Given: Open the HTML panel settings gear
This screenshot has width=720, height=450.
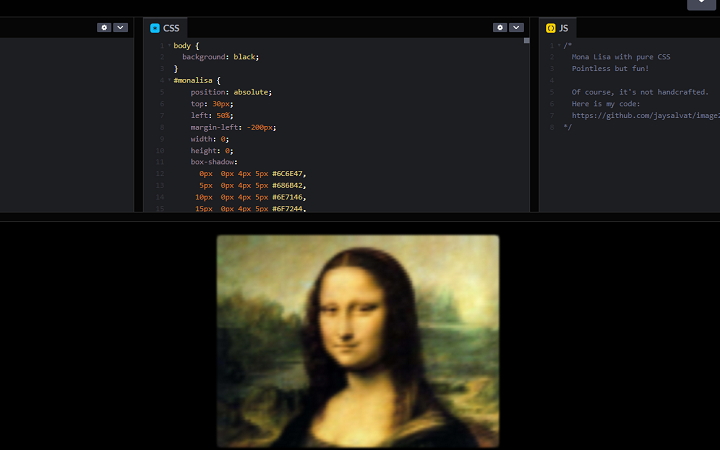Looking at the screenshot, I should point(104,28).
